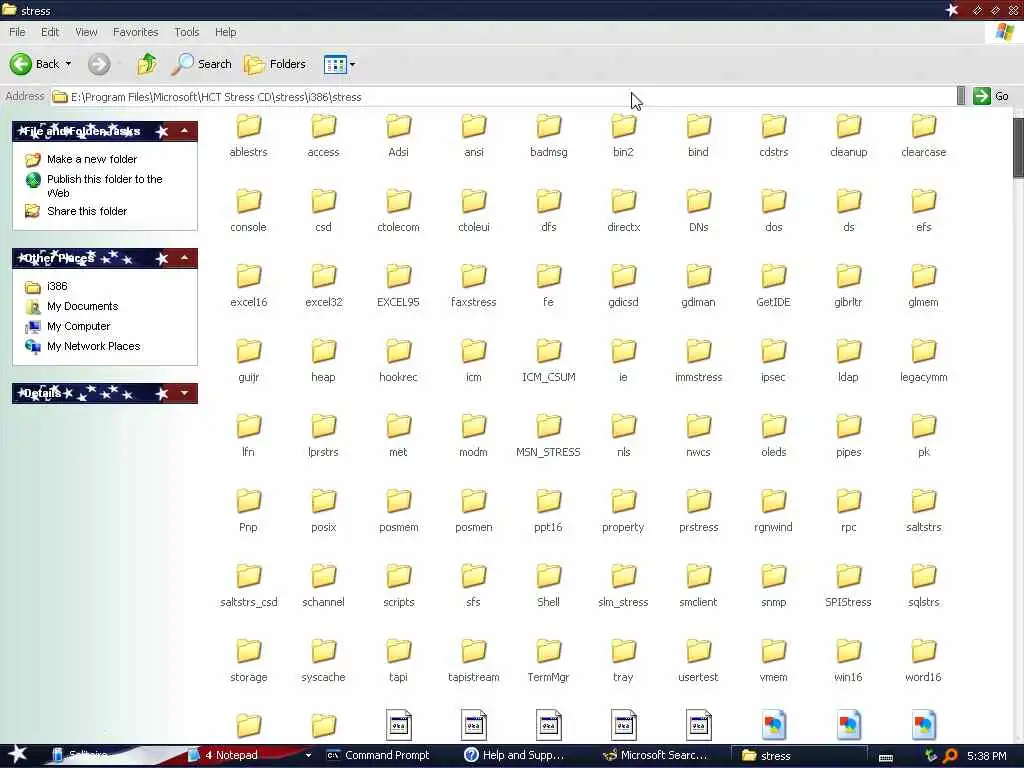
Task: Select the pipes folder
Action: [848, 436]
